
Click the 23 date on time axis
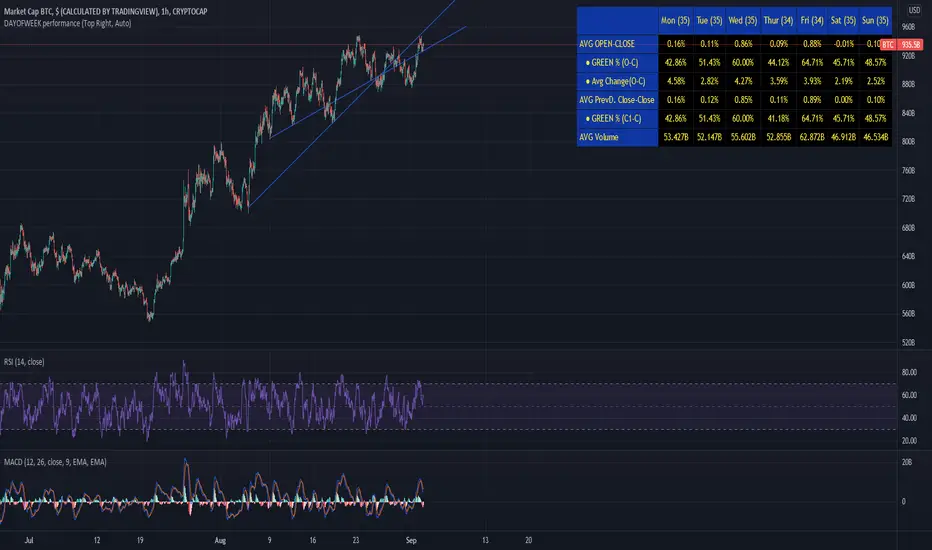point(355,540)
